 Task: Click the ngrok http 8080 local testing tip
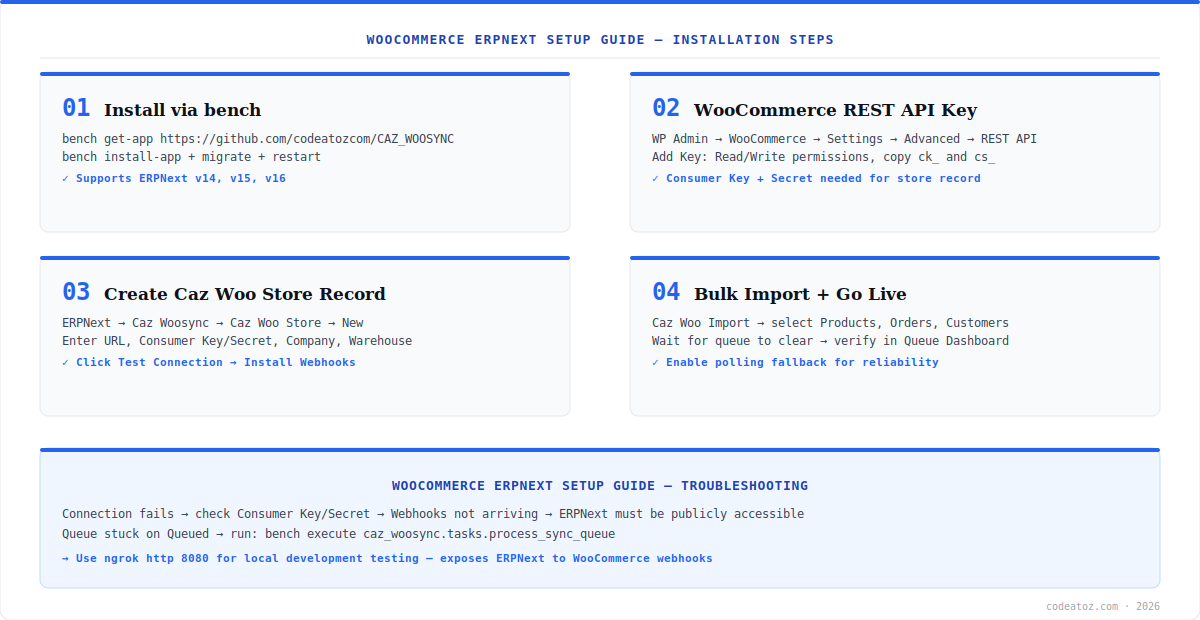pyautogui.click(x=387, y=558)
